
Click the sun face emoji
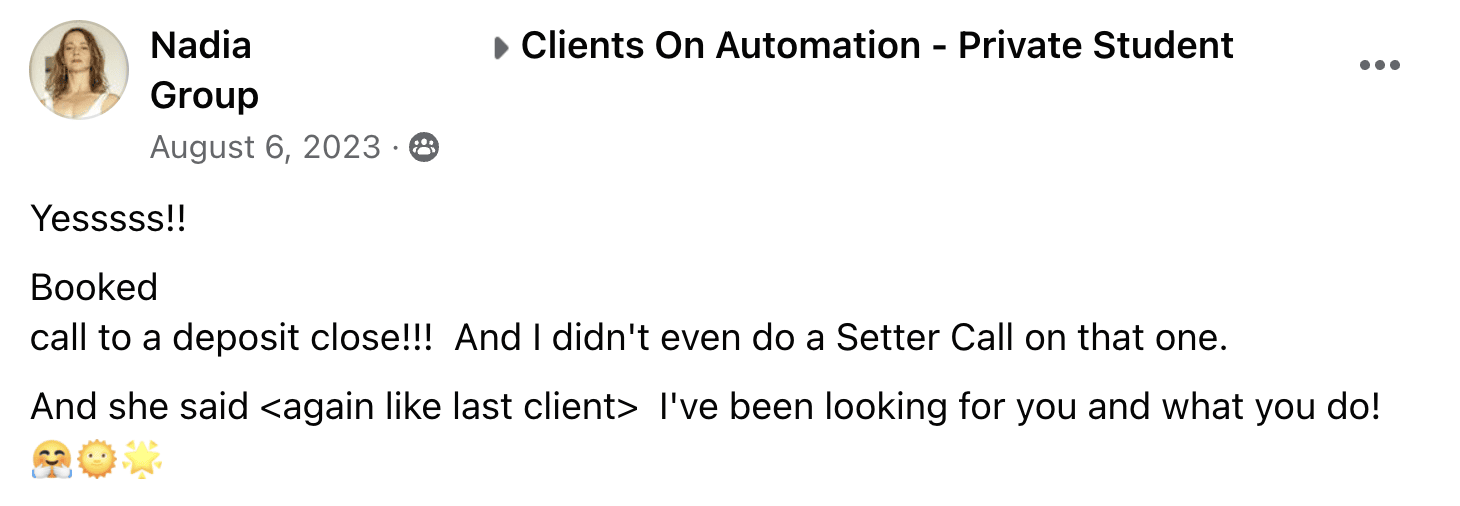coord(96,461)
